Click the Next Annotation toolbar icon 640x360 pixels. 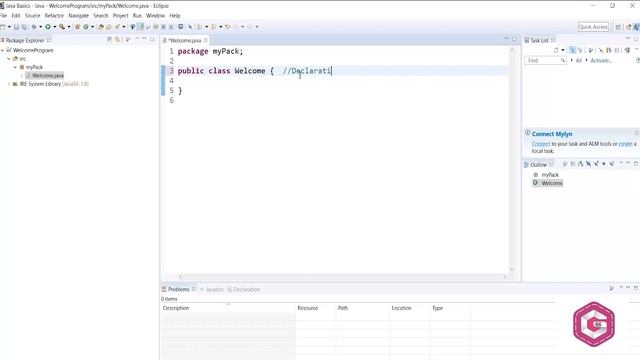[x=199, y=27]
